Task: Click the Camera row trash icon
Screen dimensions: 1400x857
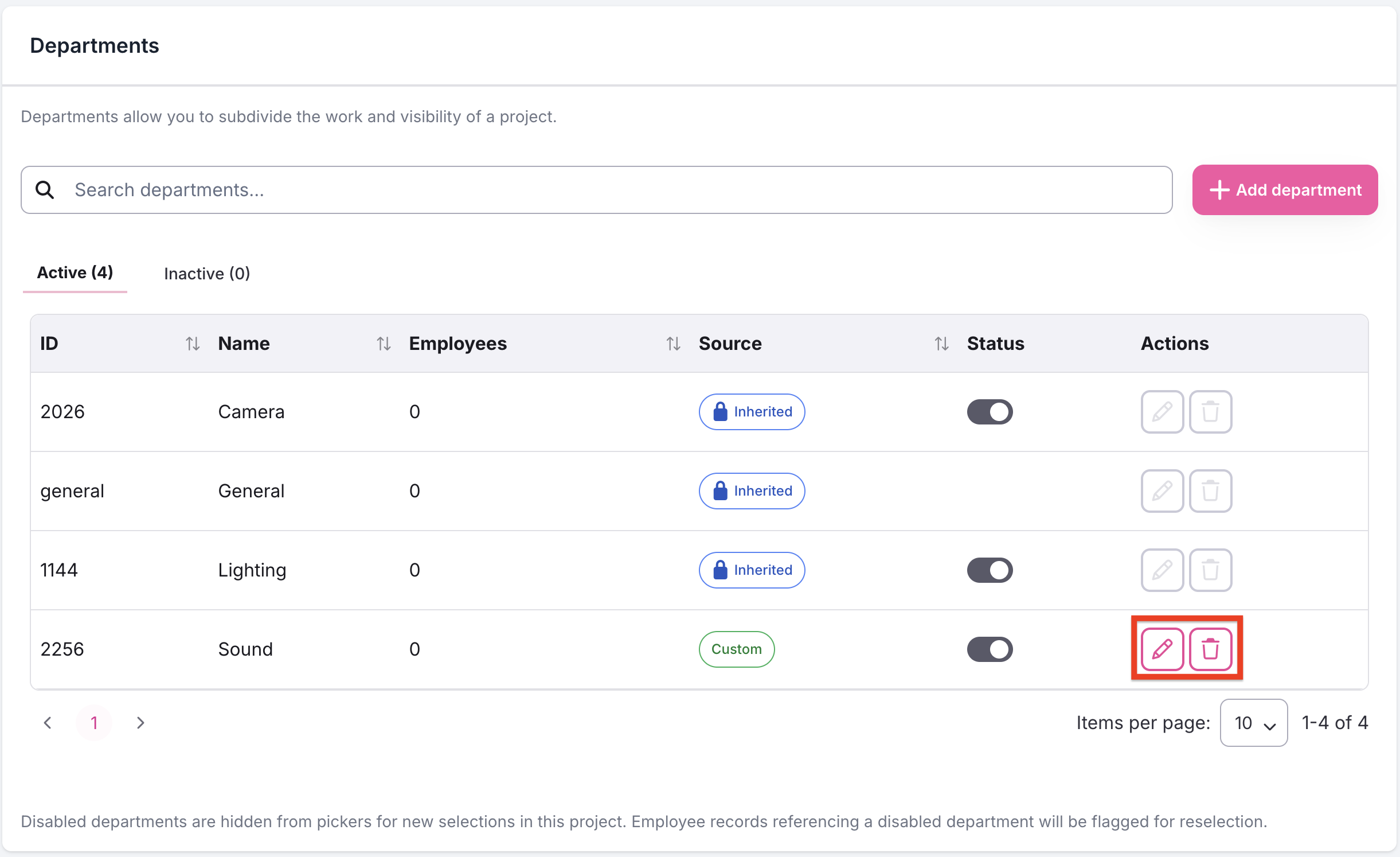Action: coord(1210,411)
